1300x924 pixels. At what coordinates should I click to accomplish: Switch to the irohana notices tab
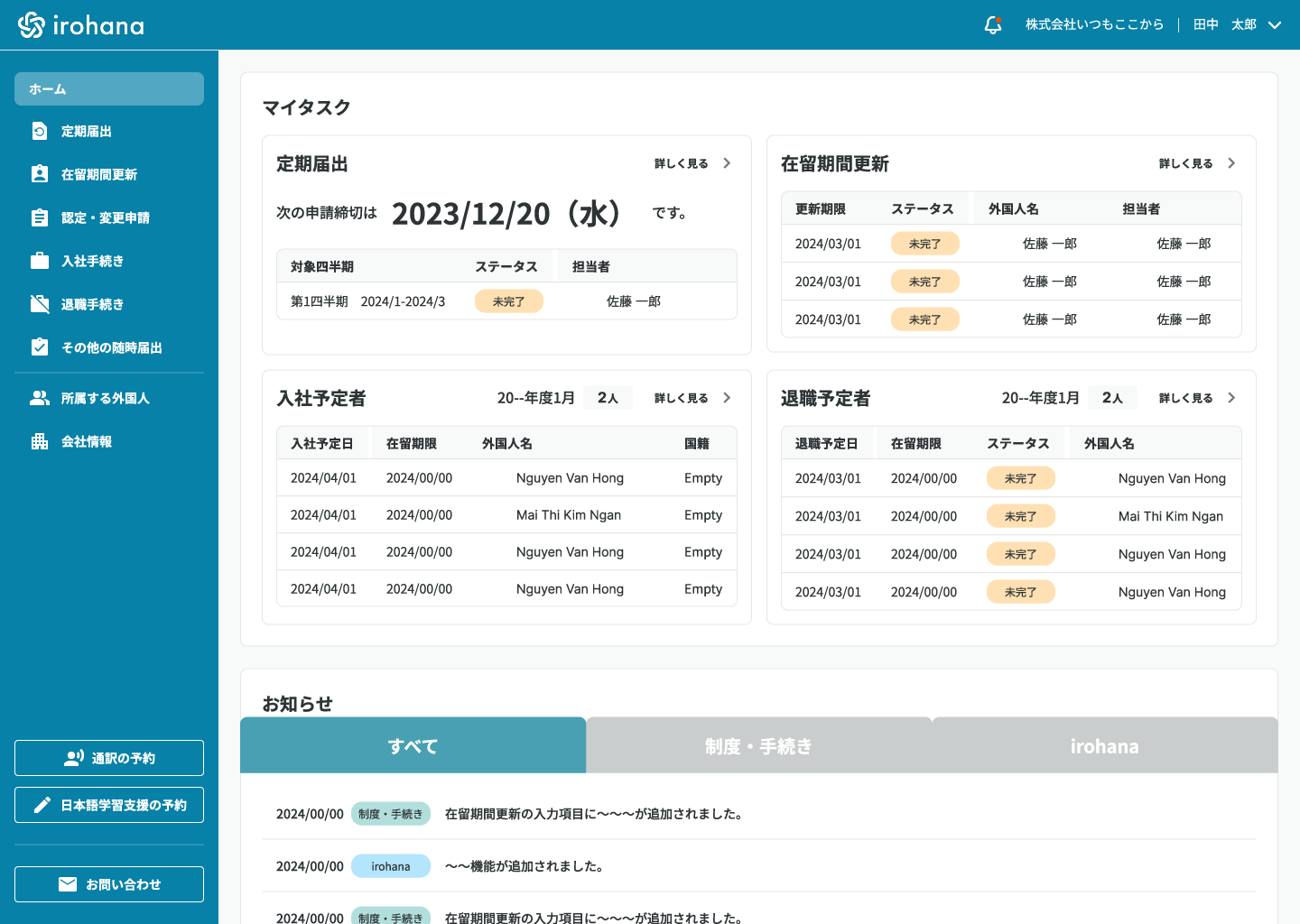tap(1104, 746)
